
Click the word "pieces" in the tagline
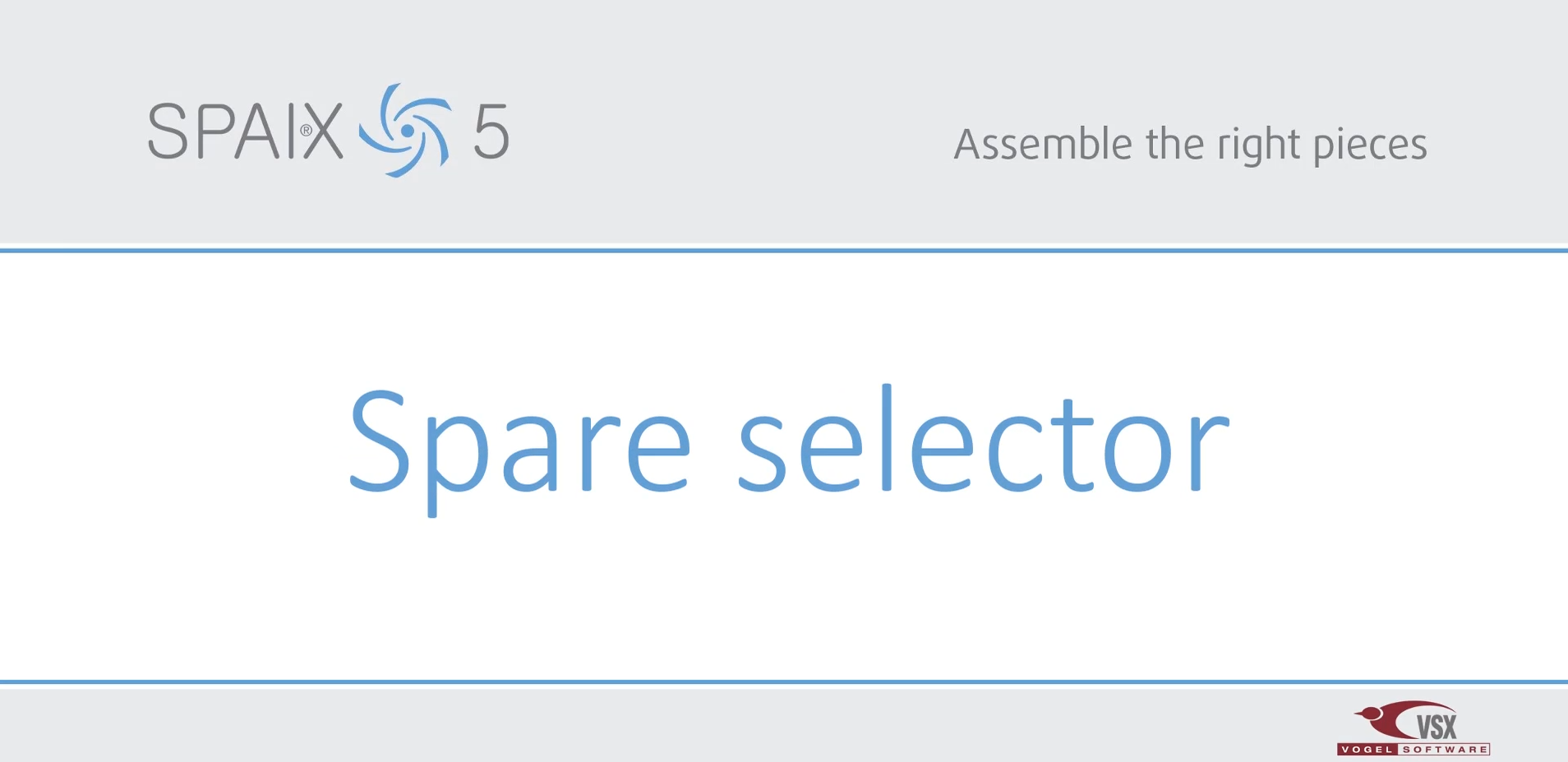pyautogui.click(x=1370, y=146)
